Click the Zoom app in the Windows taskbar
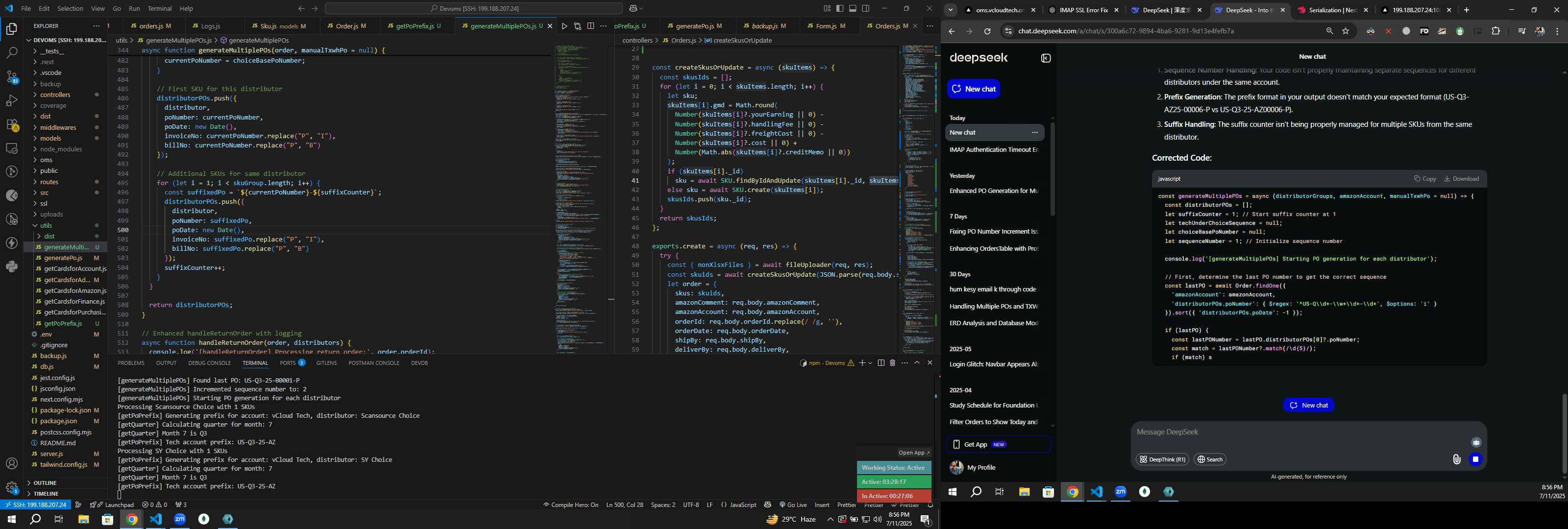The image size is (1568, 529). [x=179, y=519]
